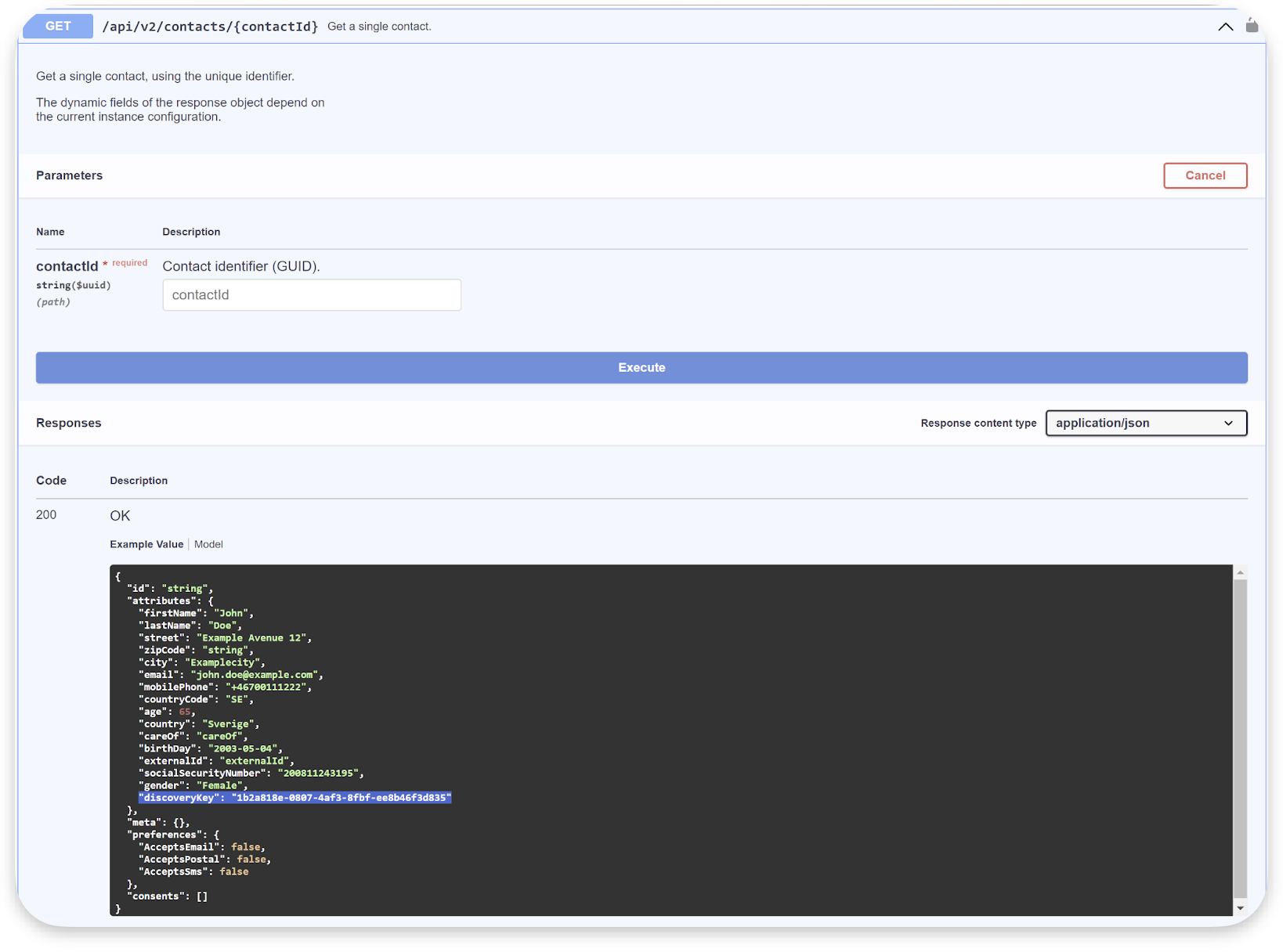This screenshot has height=952, width=1283.
Task: Focus the contactId input field
Action: [312, 295]
